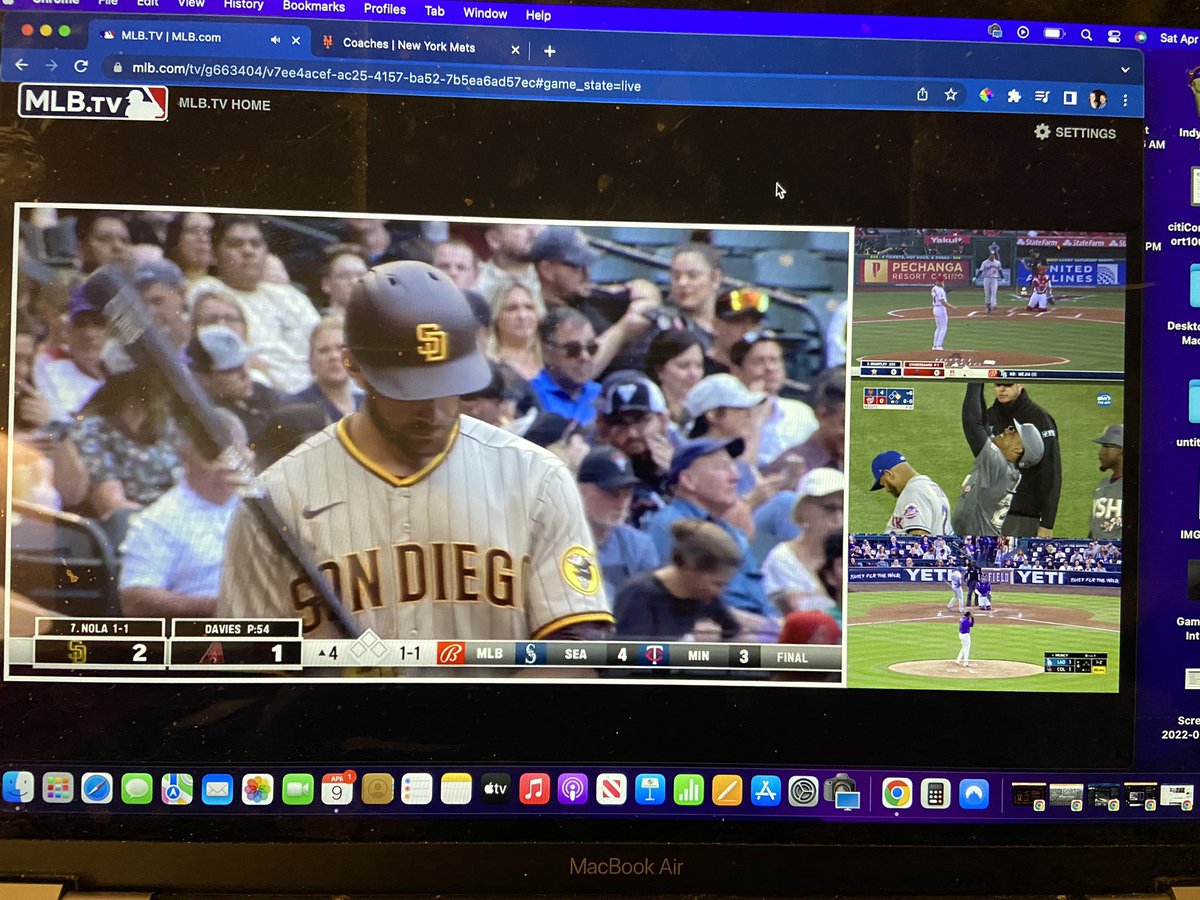The image size is (1200, 900).
Task: Open Maps from the Dock
Action: (177, 789)
